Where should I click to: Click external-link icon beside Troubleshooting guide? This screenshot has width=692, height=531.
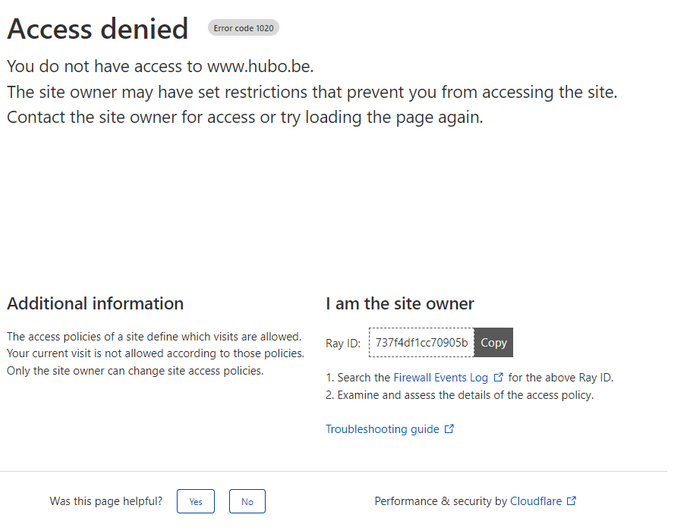tap(449, 429)
